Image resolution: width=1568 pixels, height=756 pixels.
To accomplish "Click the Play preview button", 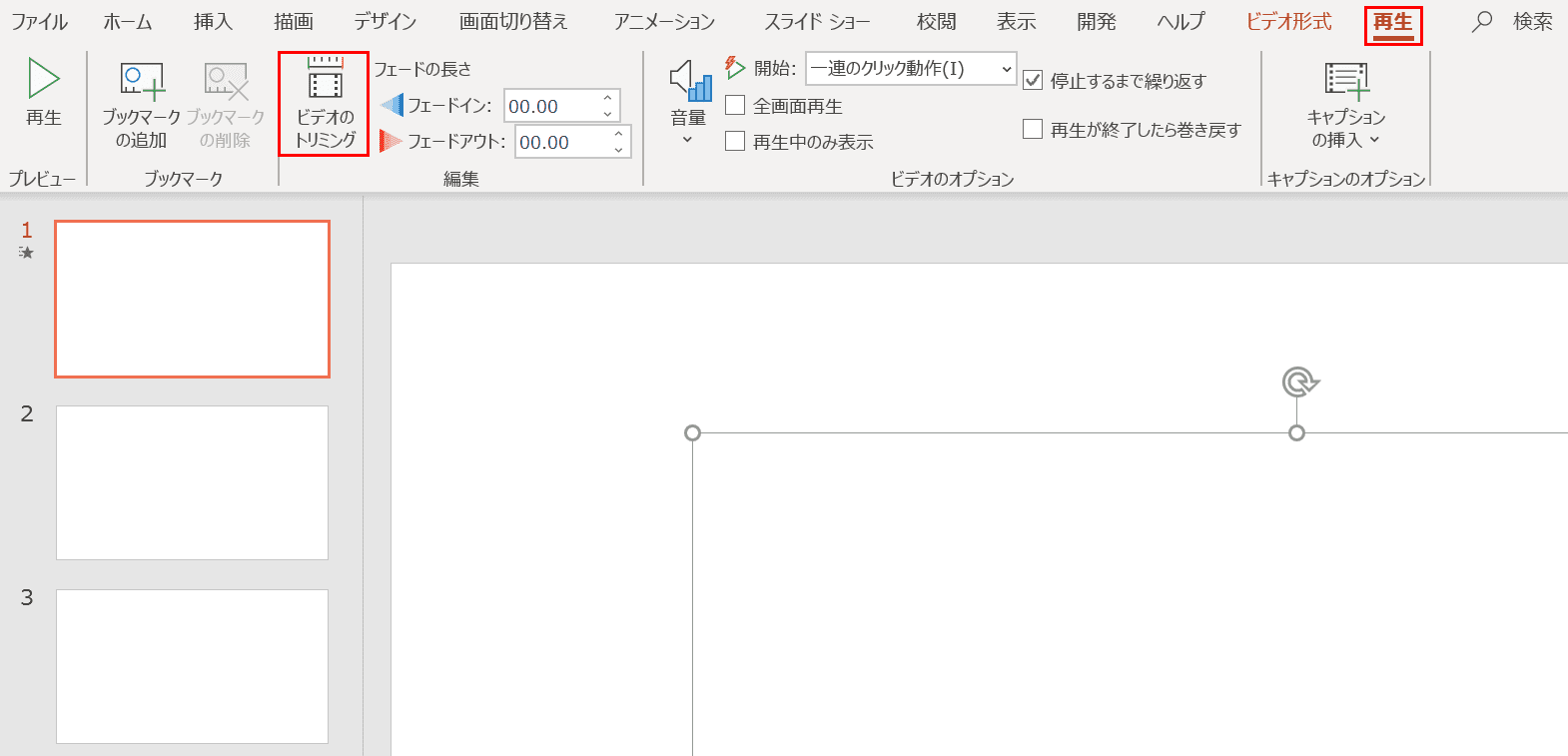I will pos(44,93).
